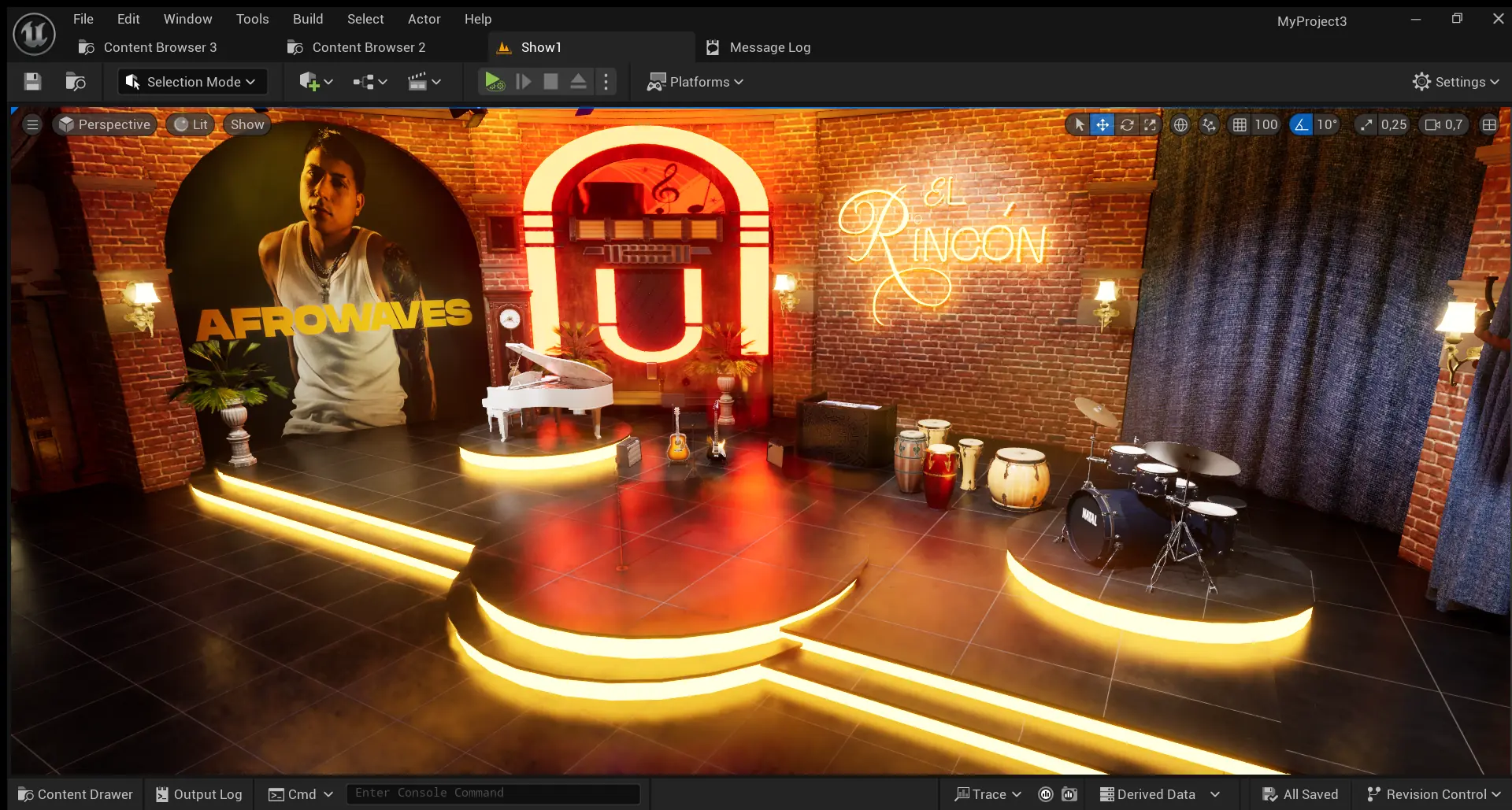Viewport: 1512px width, 810px height.
Task: Open the Output Log
Action: click(199, 794)
